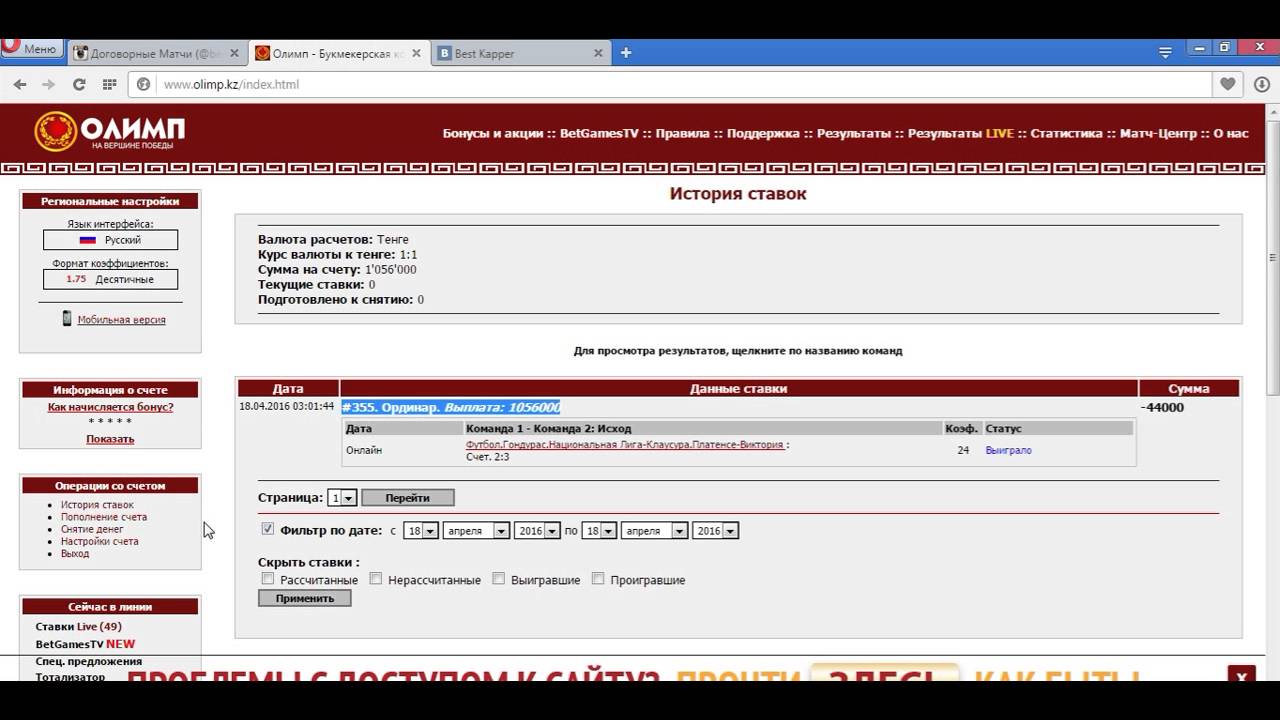
Task: Open the Opera Меню button
Action: (31, 48)
